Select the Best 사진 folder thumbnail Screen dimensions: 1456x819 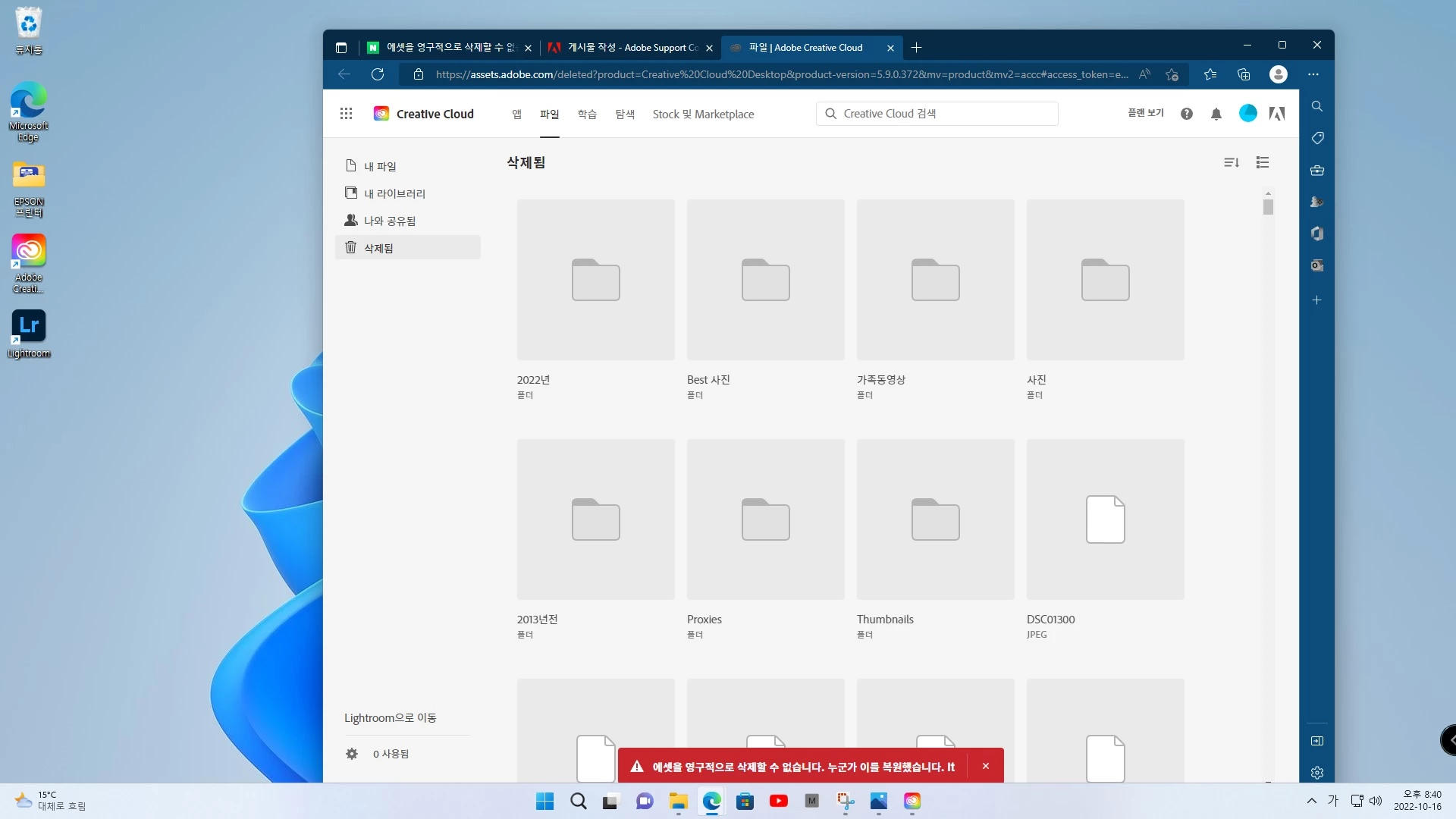[x=765, y=280]
